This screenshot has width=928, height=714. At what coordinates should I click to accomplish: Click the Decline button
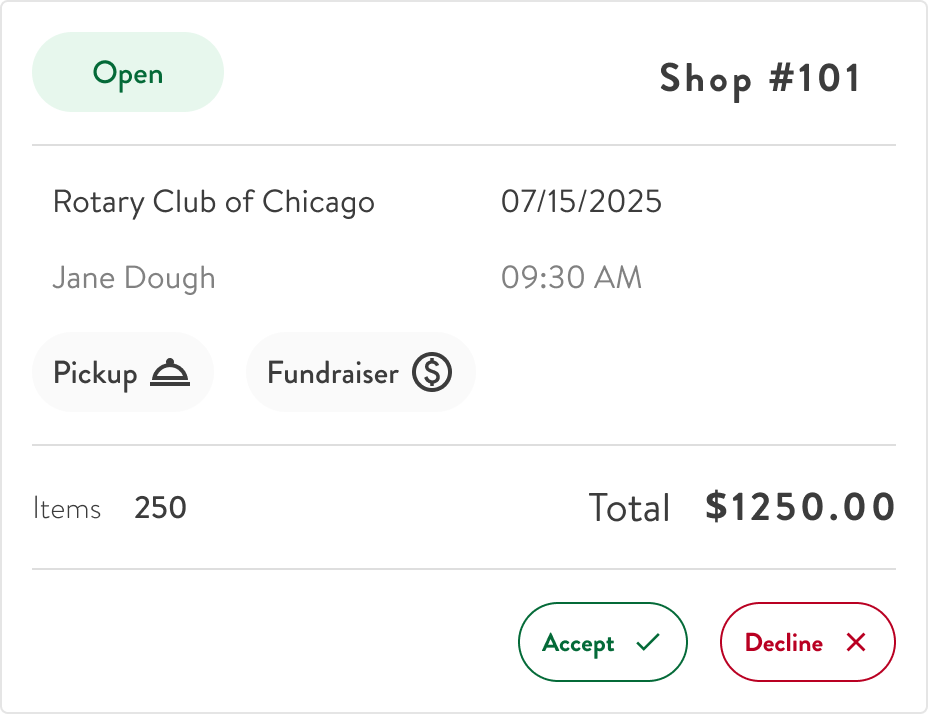[807, 642]
